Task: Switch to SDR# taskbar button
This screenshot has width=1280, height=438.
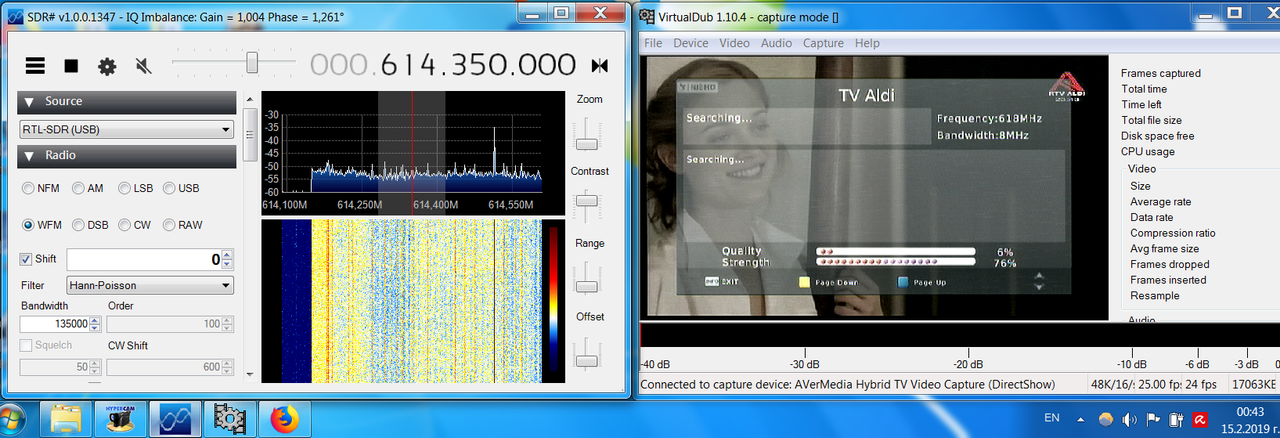Action: [176, 418]
